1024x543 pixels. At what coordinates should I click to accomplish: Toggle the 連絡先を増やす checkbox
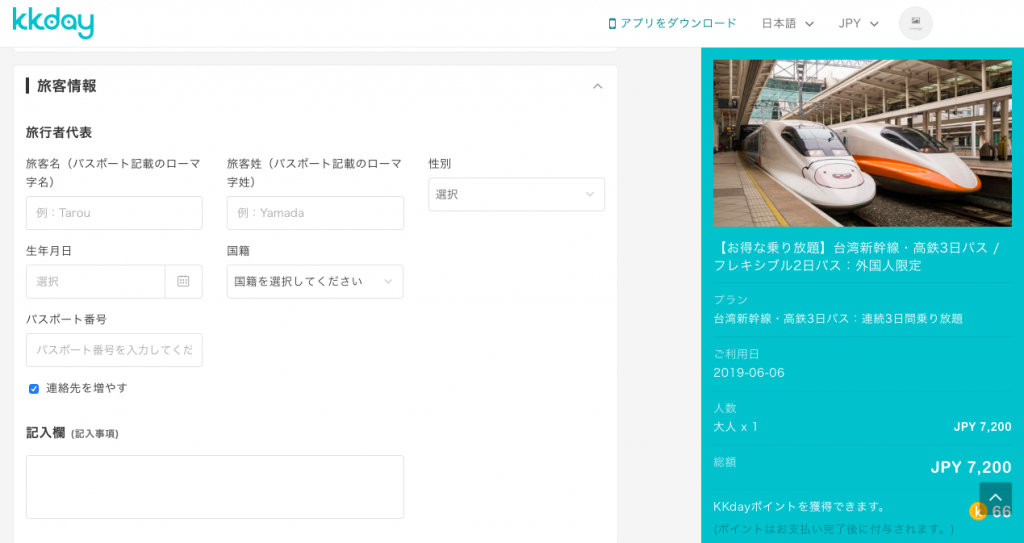click(x=34, y=388)
